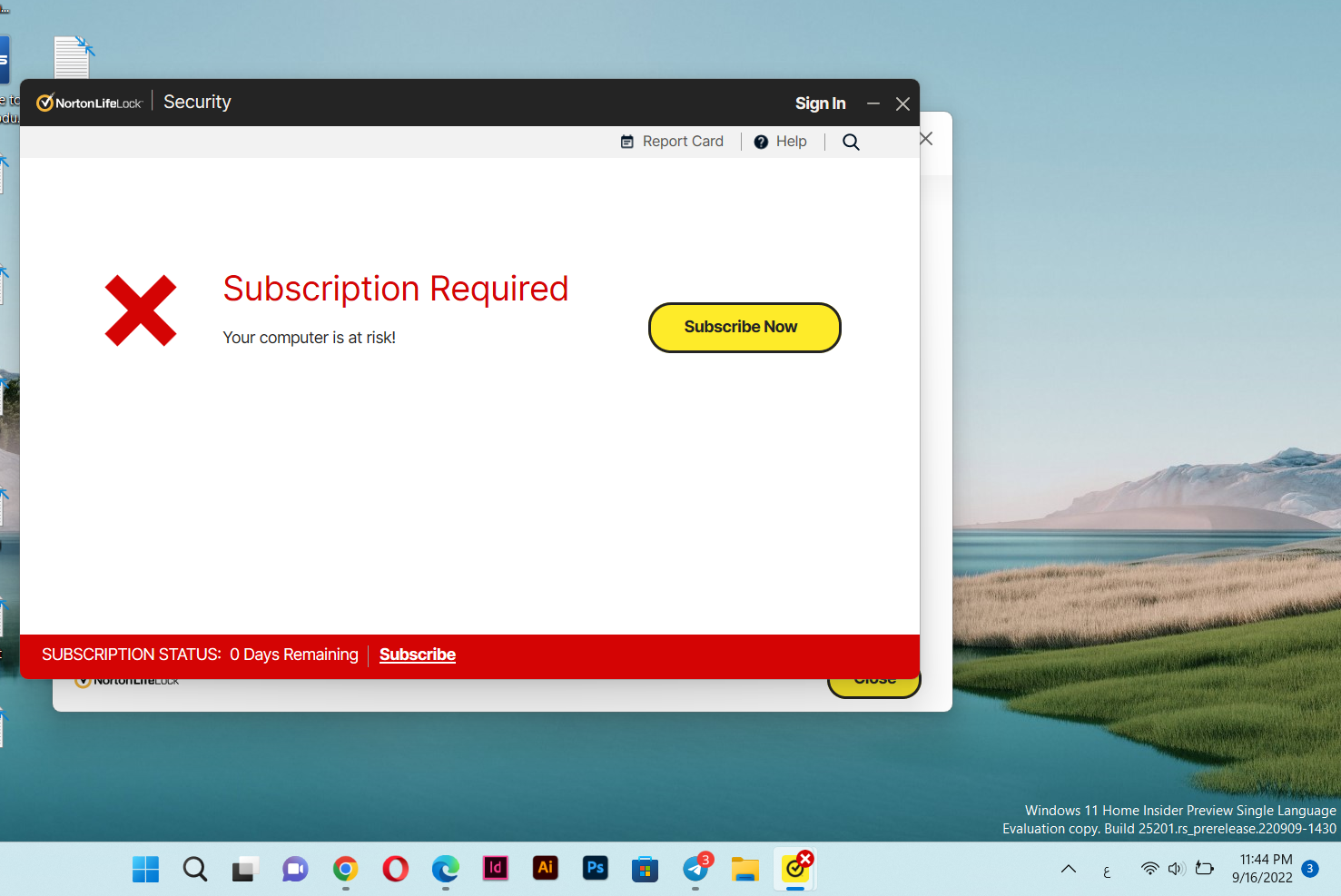Open Wi-Fi network settings in tray
1341x896 pixels.
point(1149,869)
